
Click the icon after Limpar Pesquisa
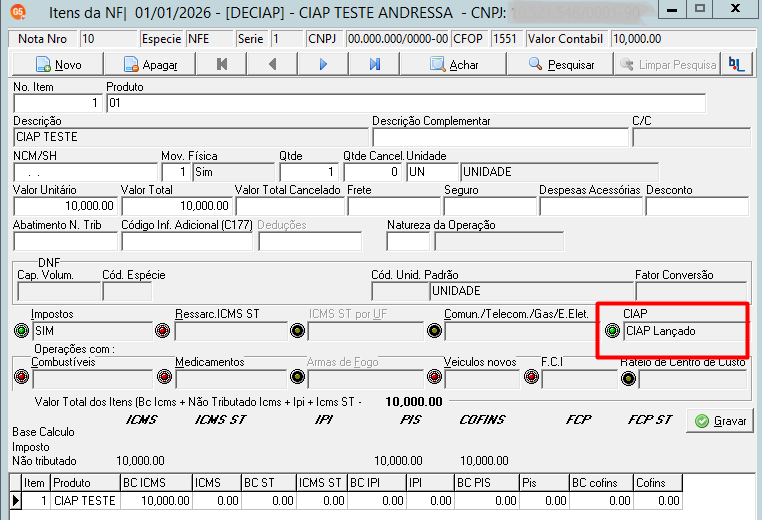point(737,65)
